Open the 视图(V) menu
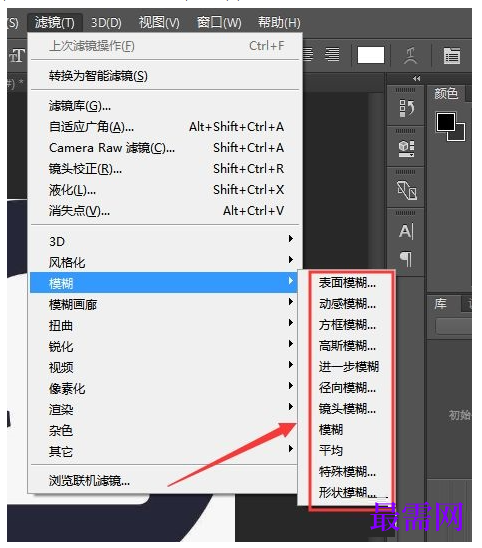Image resolution: width=482 pixels, height=548 pixels. click(x=159, y=23)
